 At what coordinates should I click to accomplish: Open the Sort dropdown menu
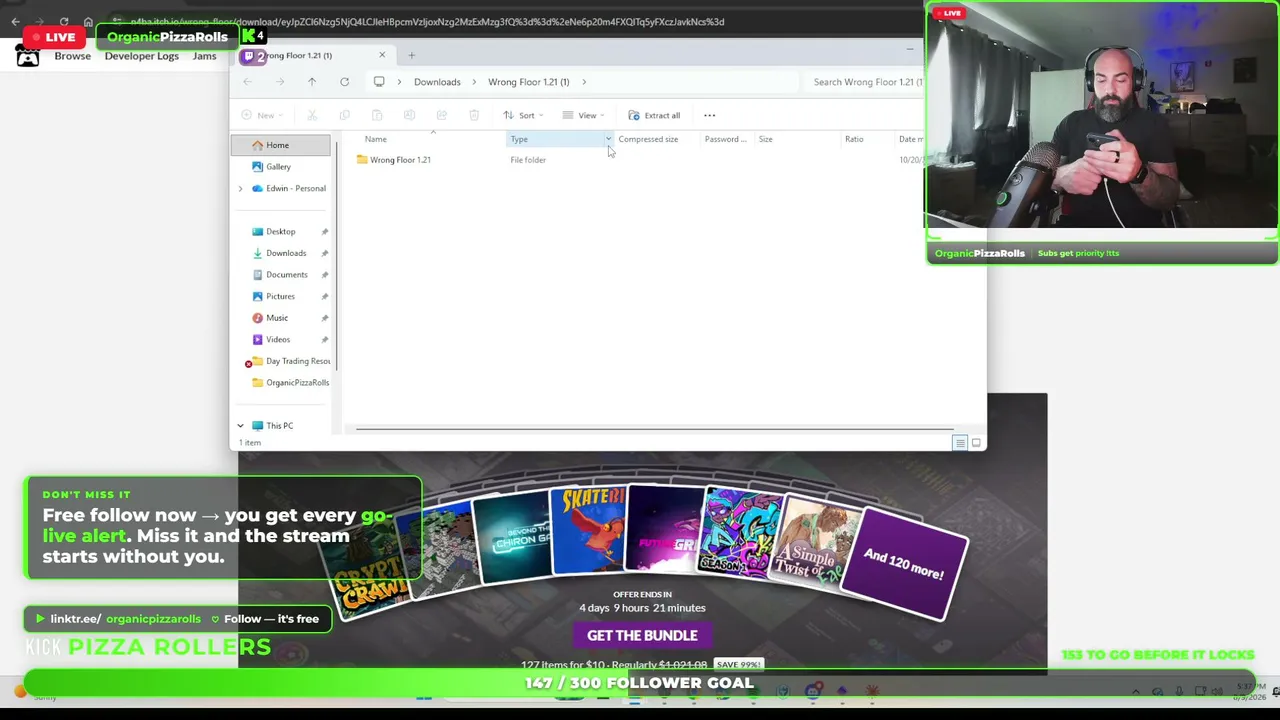(x=523, y=115)
